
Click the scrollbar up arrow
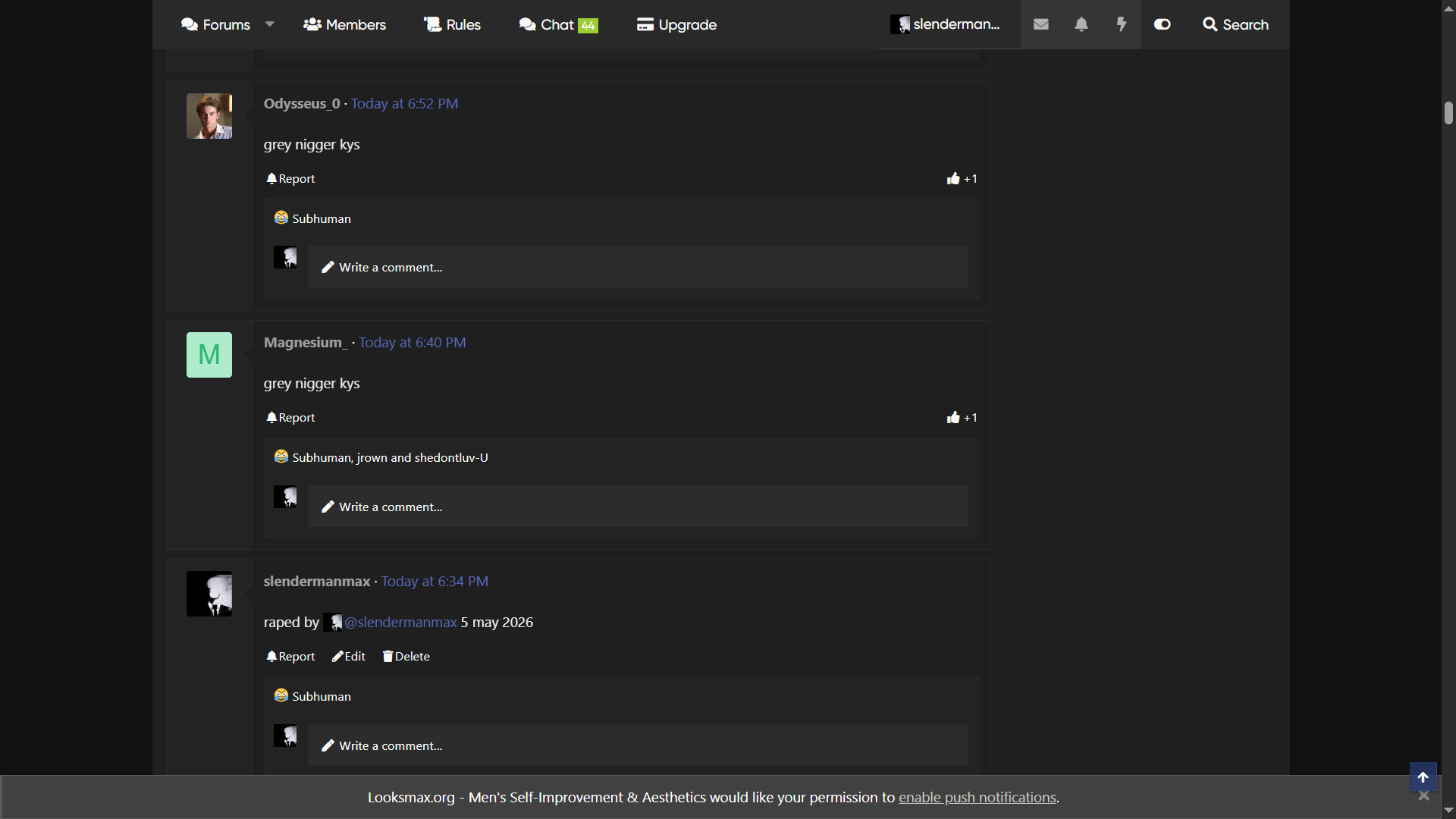(x=1448, y=8)
